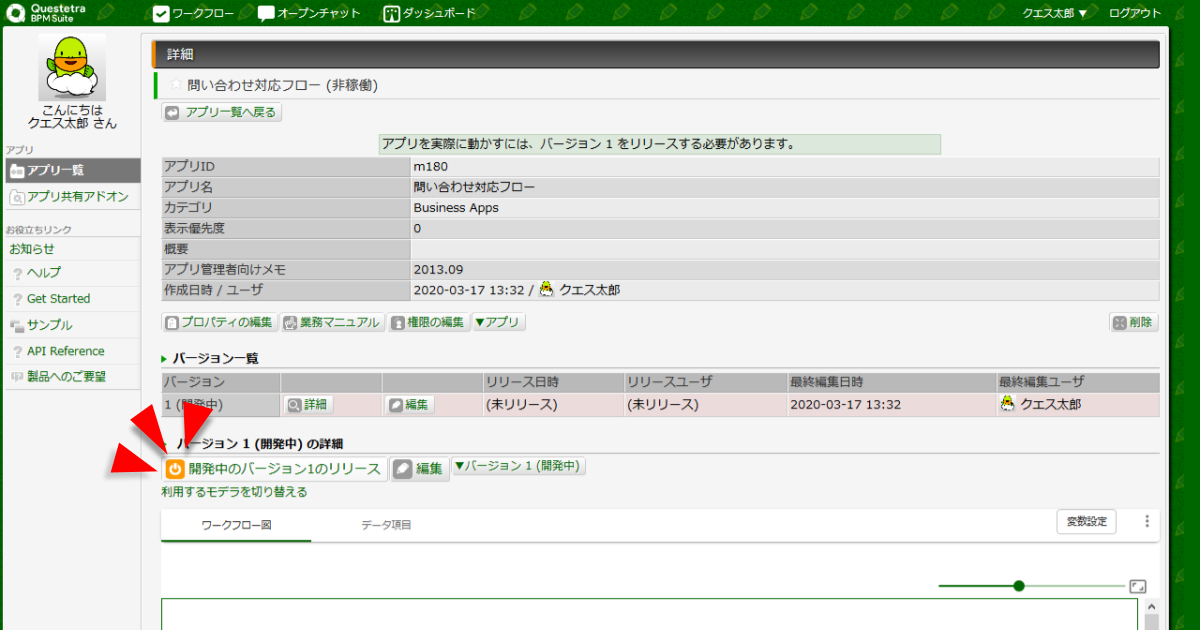
Task: Click 詳細 button in version 1 row
Action: [x=308, y=405]
